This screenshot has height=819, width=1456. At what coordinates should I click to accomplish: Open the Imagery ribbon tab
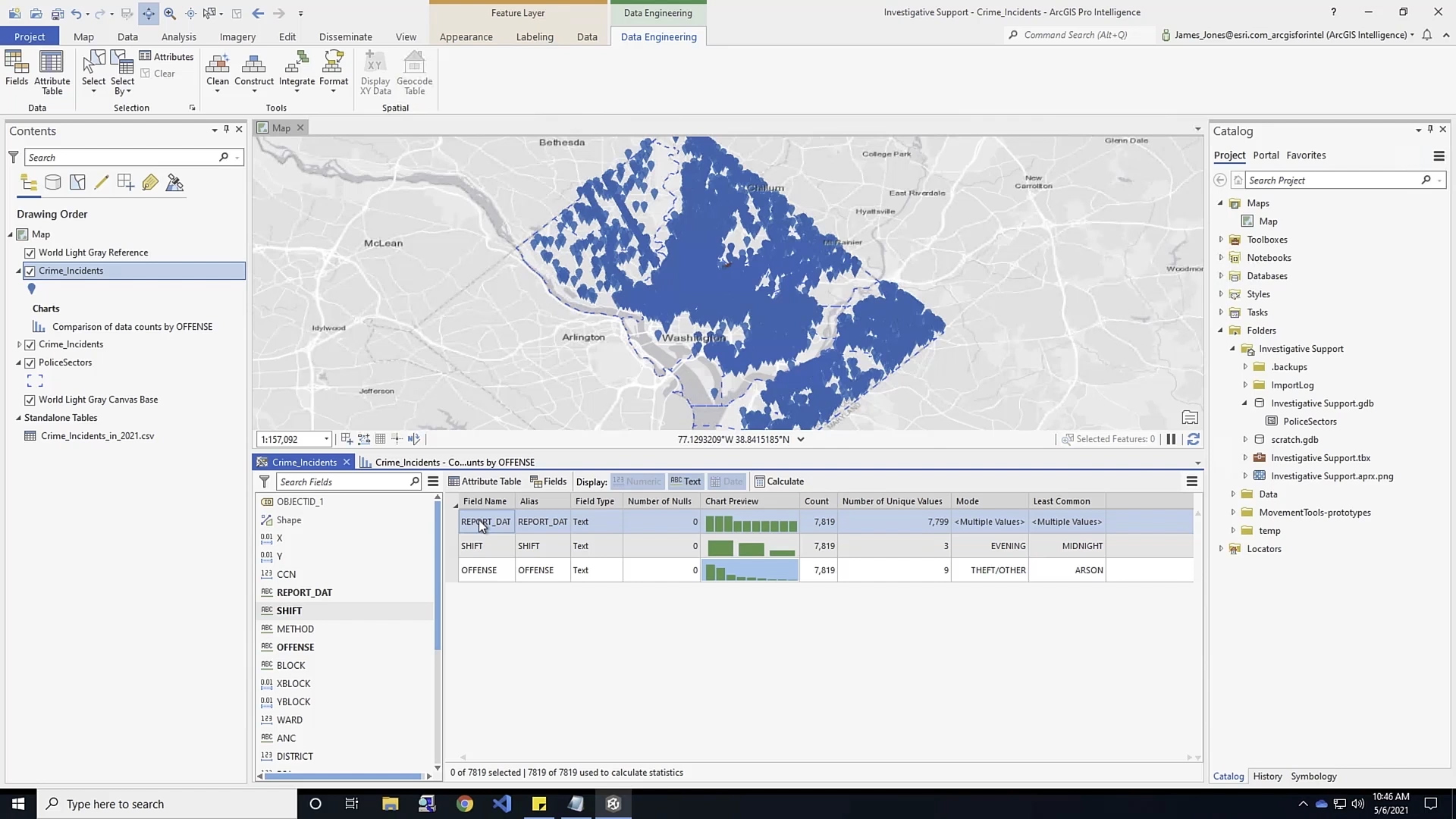pyautogui.click(x=237, y=36)
